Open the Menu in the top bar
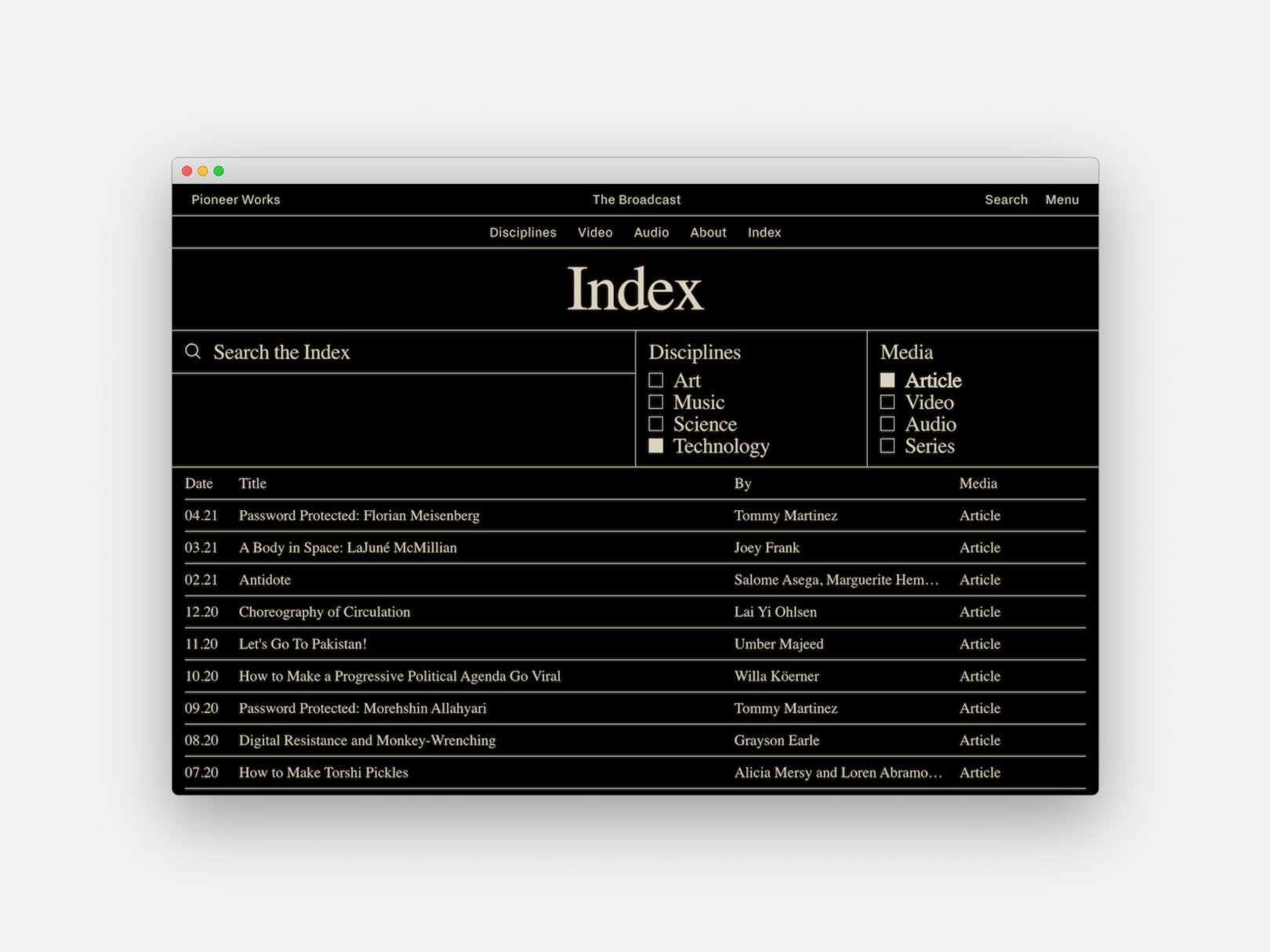The width and height of the screenshot is (1270, 952). coord(1062,200)
